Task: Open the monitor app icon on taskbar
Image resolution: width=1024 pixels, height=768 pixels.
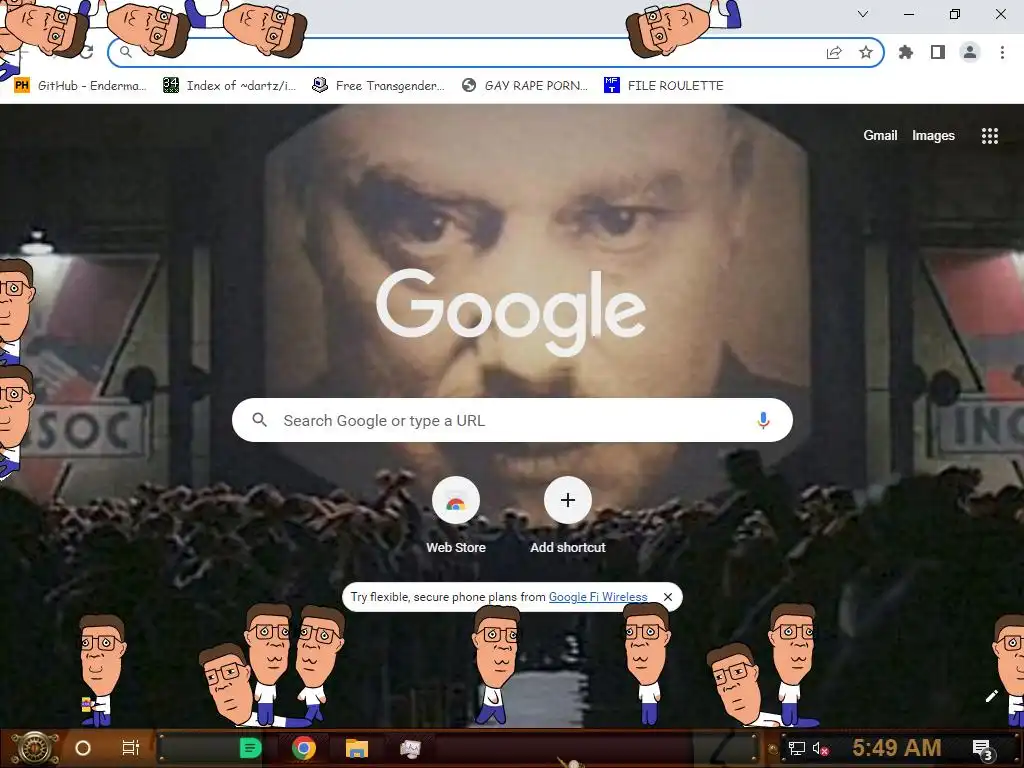Action: pyautogui.click(x=410, y=748)
